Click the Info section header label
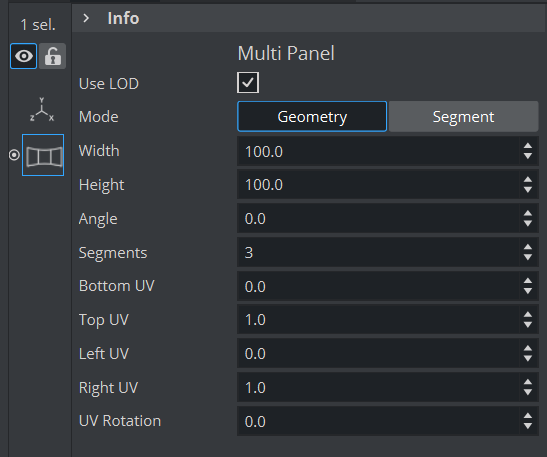 pos(123,18)
